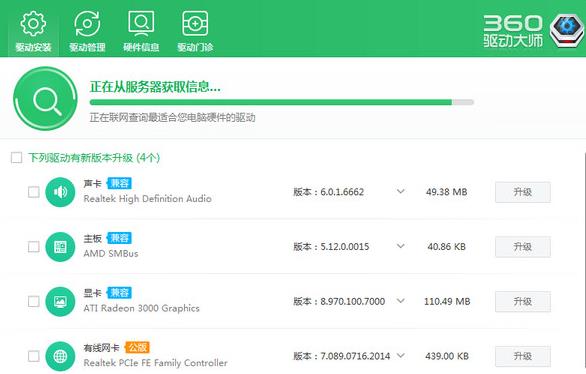Click the 正在联网查询最适合您电脑硬件的驱动 subtitle
The width and height of the screenshot is (586, 374).
tap(172, 118)
